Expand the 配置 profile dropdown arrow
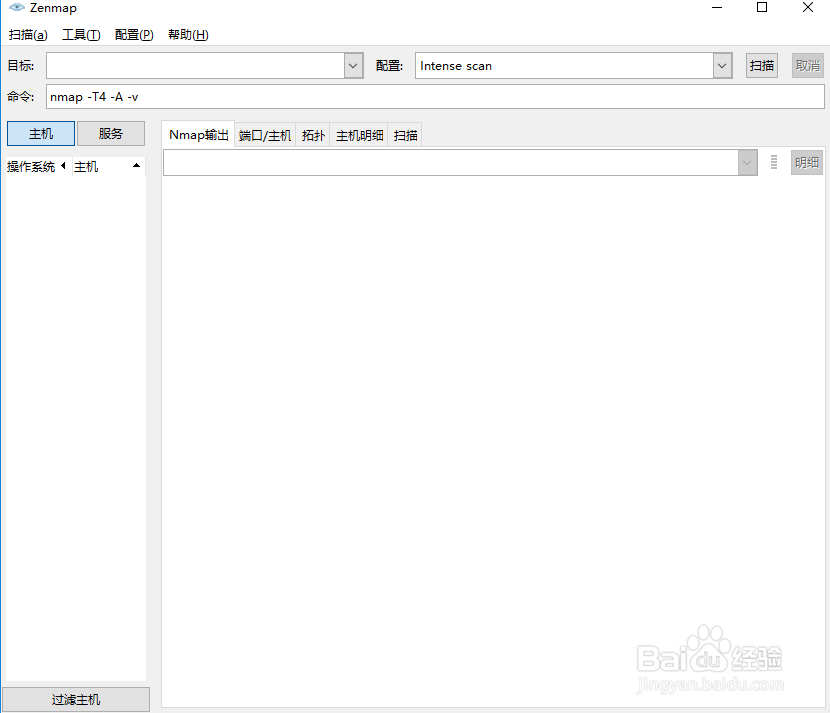The width and height of the screenshot is (830, 713). point(722,66)
